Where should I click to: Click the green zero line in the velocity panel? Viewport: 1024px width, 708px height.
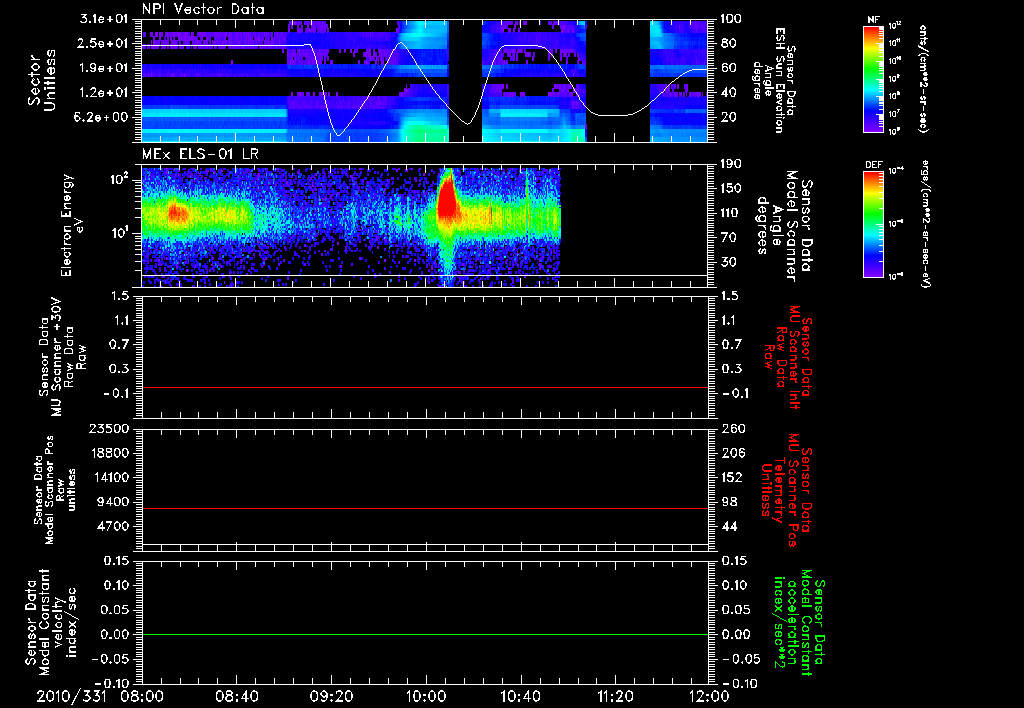click(x=425, y=634)
